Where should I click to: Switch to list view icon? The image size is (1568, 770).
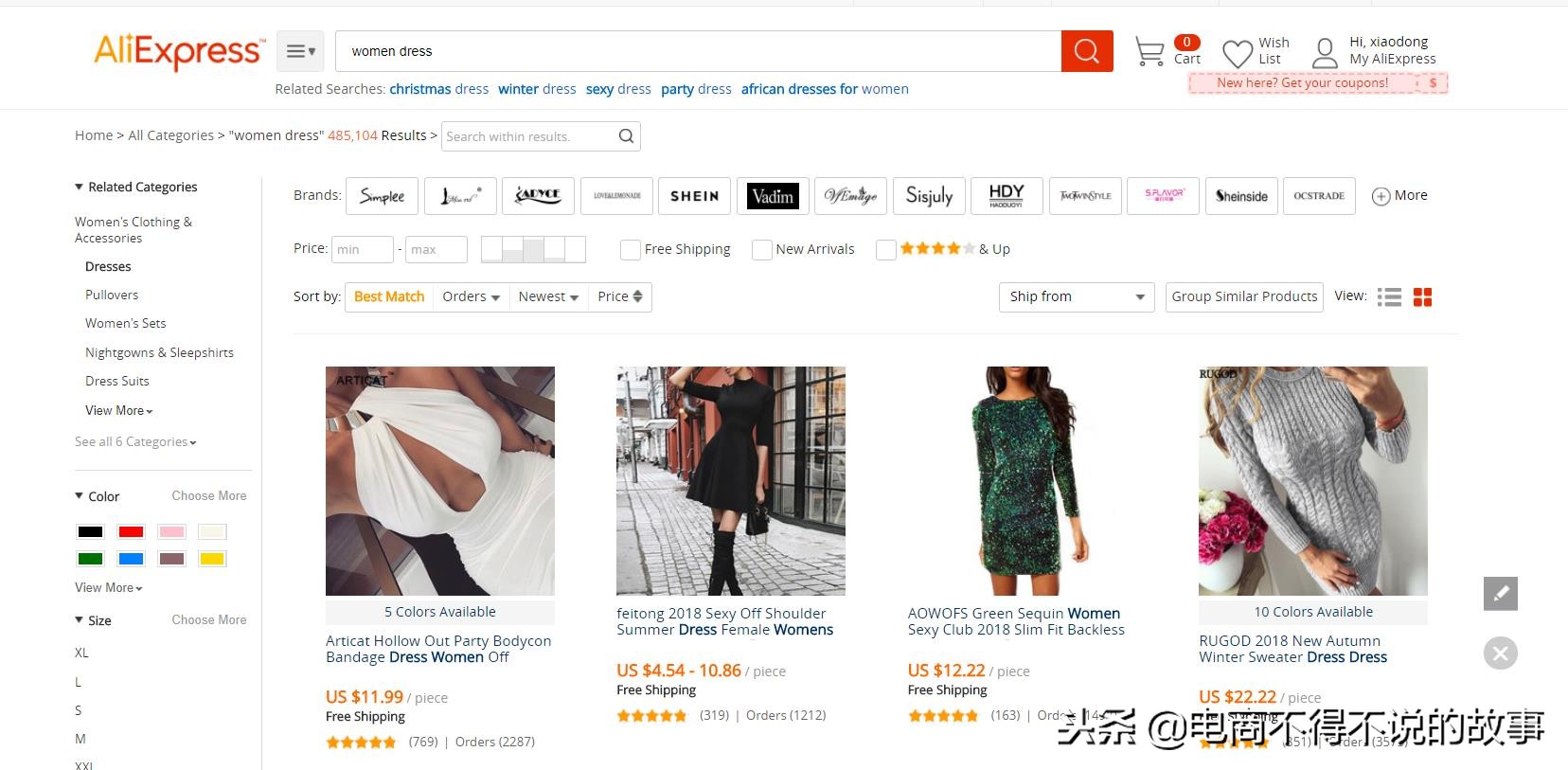coord(1389,297)
